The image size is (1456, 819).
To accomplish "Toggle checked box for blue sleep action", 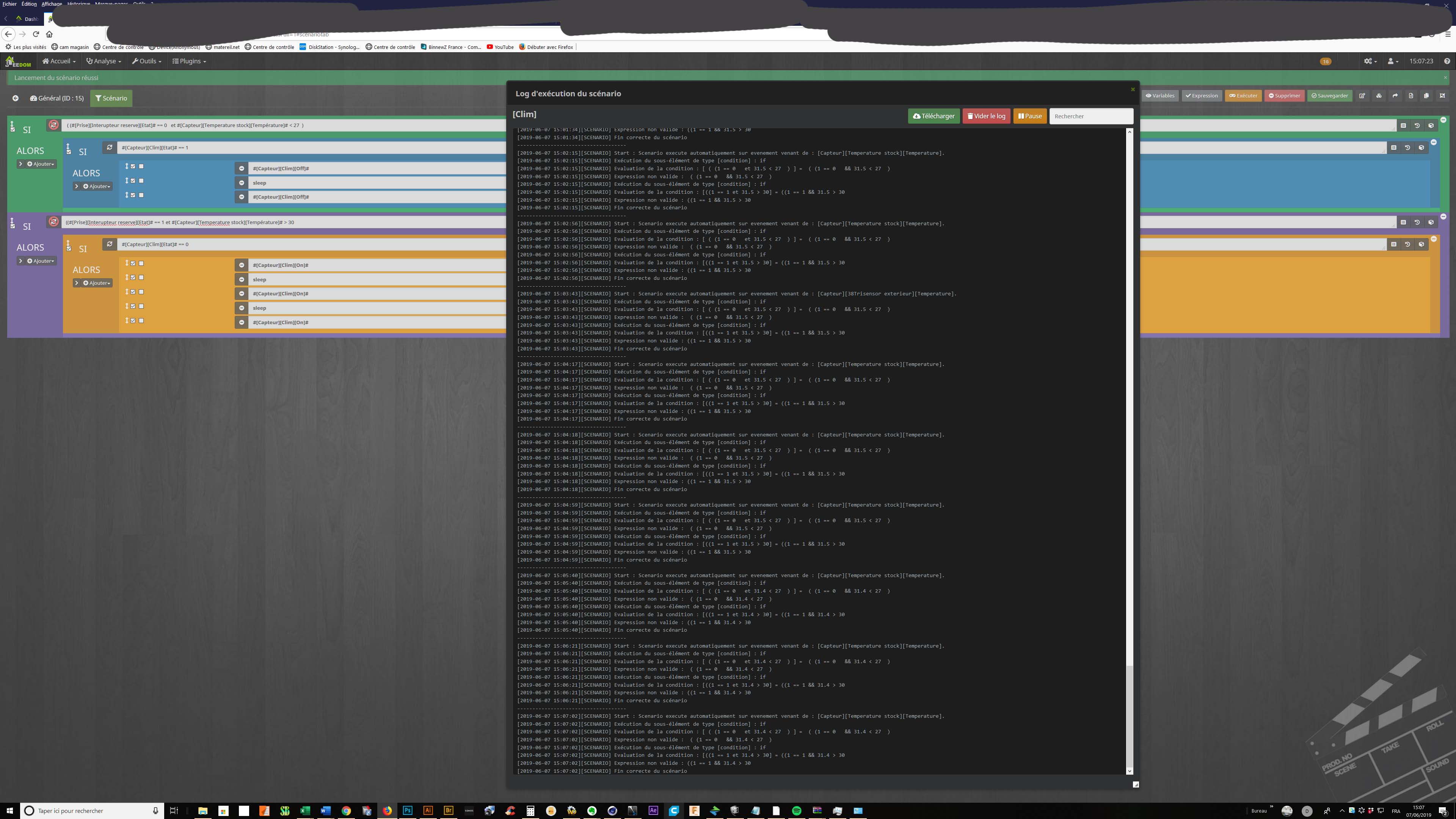I will tap(133, 181).
